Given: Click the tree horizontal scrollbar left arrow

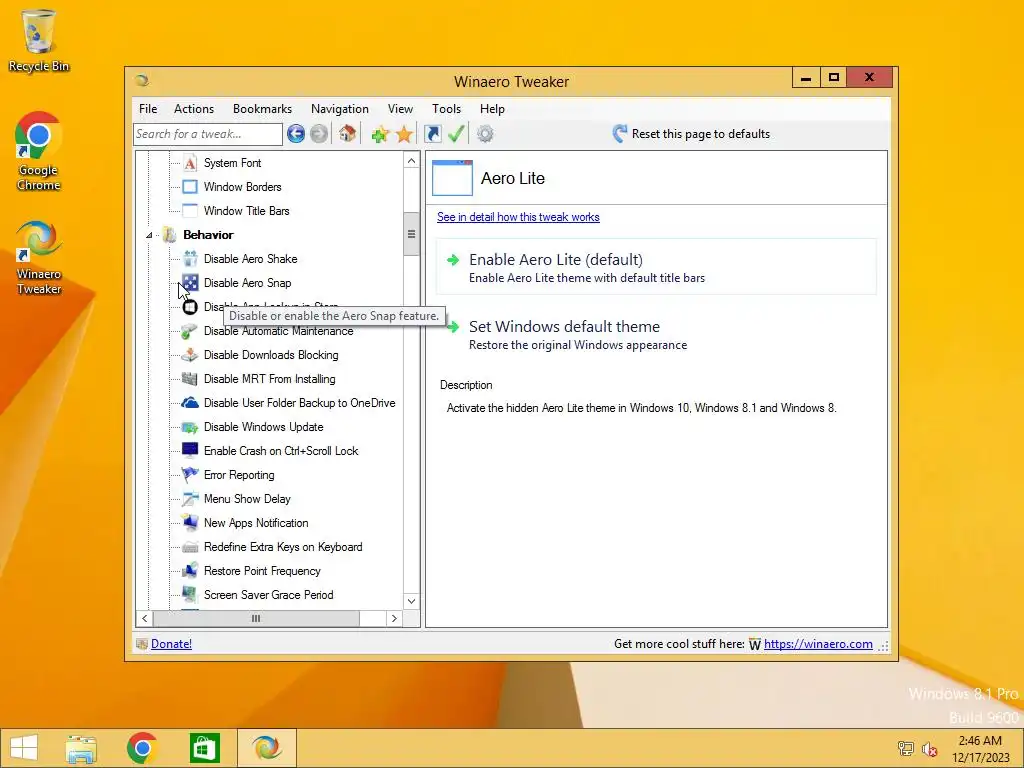Looking at the screenshot, I should [145, 618].
